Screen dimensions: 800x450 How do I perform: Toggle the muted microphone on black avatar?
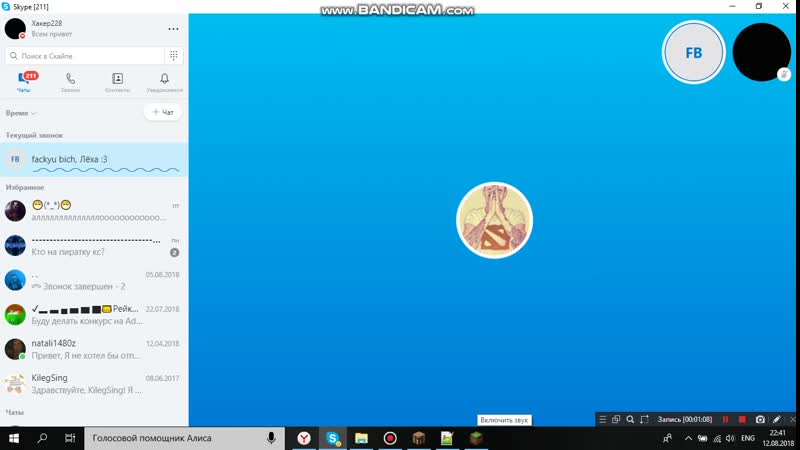tap(784, 74)
